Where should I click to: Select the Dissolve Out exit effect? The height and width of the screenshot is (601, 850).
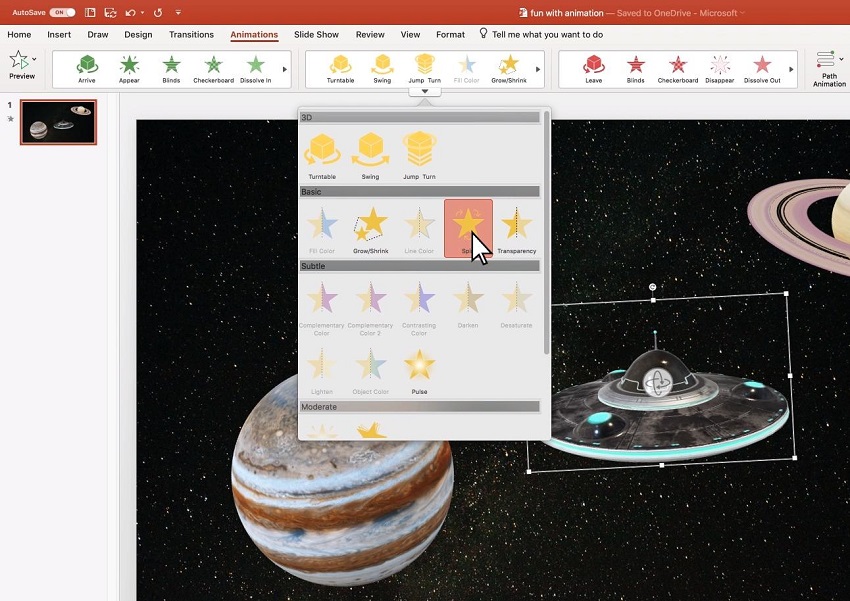pyautogui.click(x=762, y=68)
